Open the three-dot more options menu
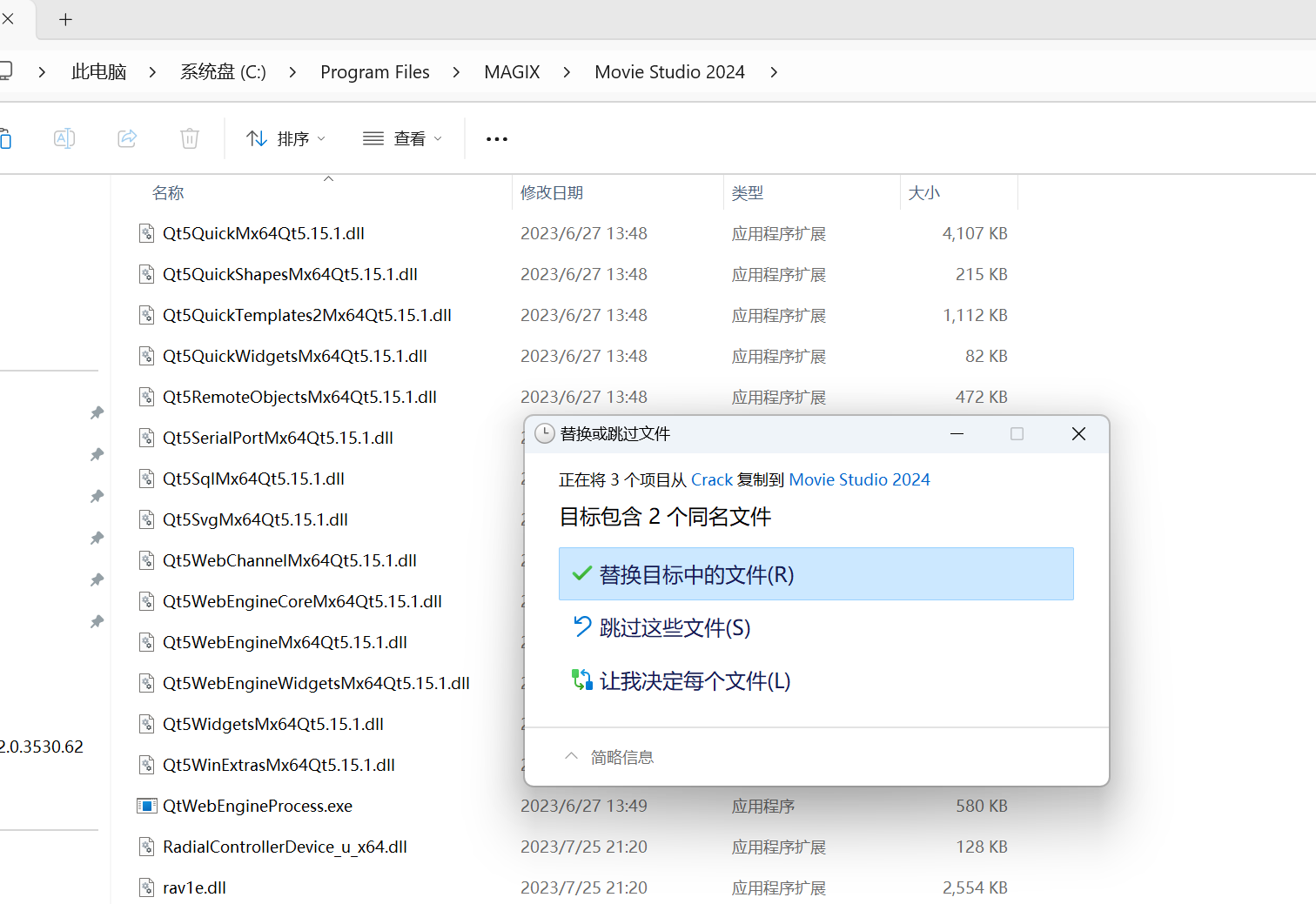Image resolution: width=1316 pixels, height=904 pixels. [x=496, y=139]
